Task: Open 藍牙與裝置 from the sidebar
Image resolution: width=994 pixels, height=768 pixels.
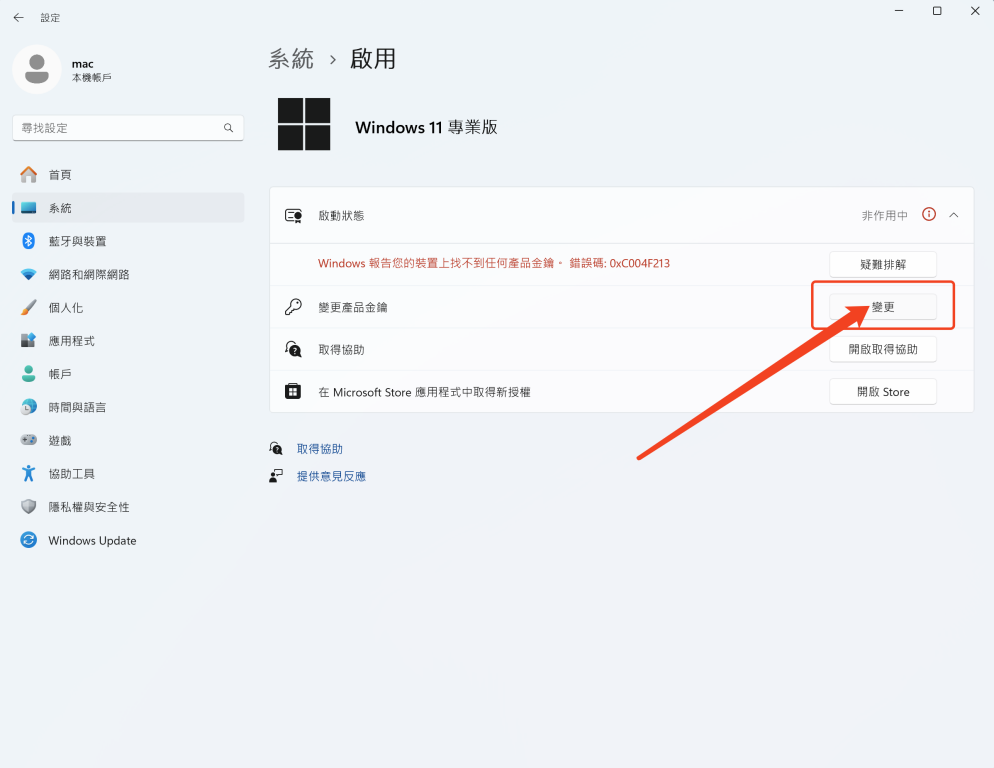Action: (77, 241)
